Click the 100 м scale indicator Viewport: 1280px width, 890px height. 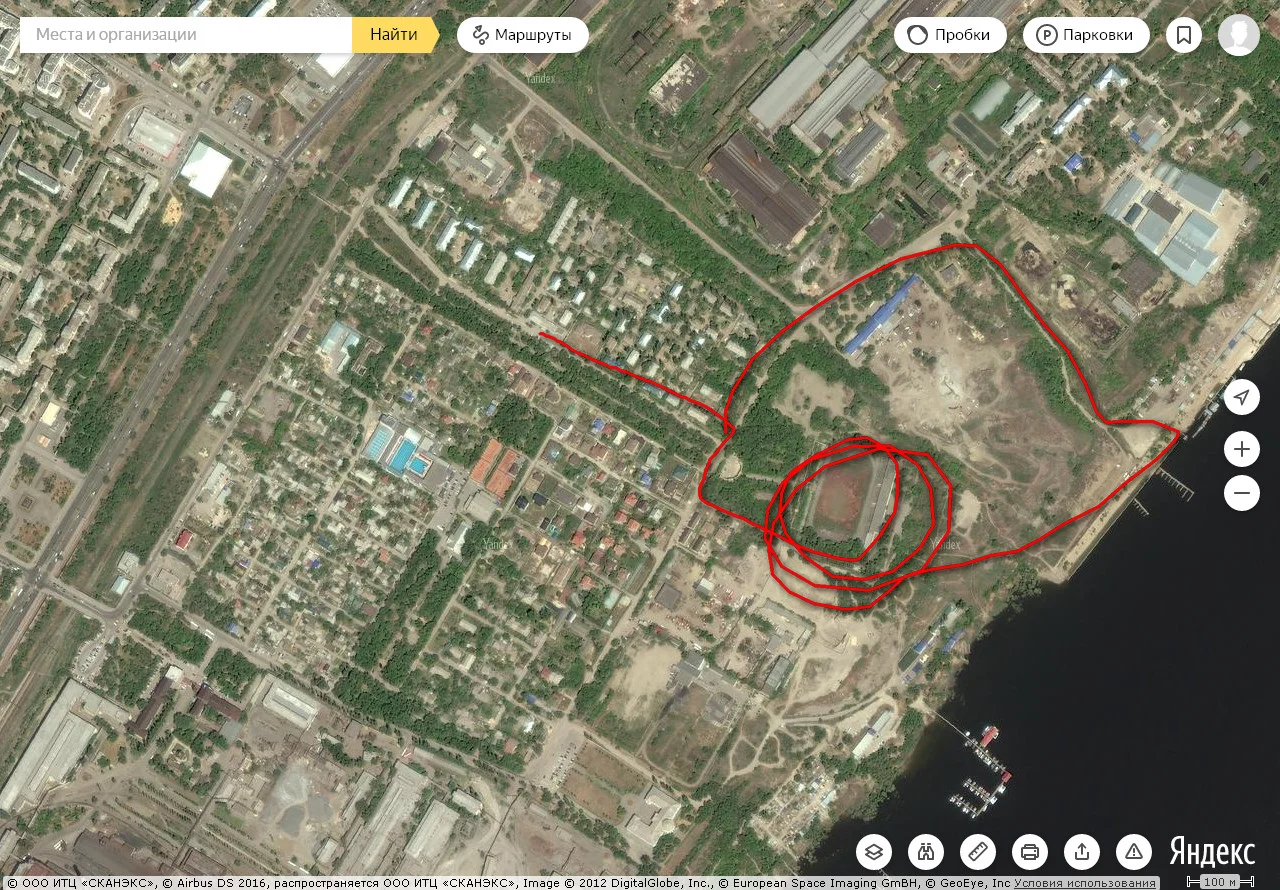pyautogui.click(x=1218, y=882)
